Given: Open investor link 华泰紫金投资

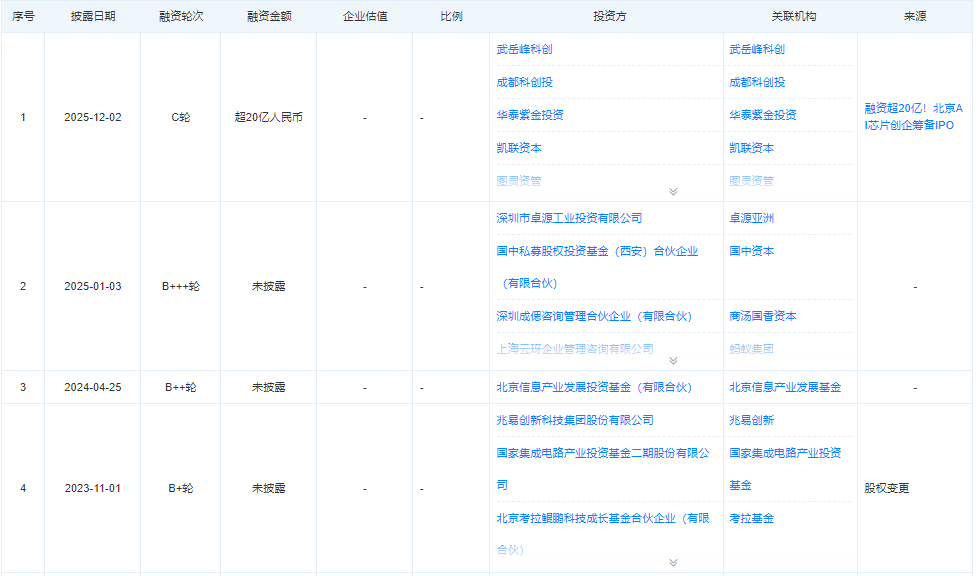Looking at the screenshot, I should tap(529, 115).
